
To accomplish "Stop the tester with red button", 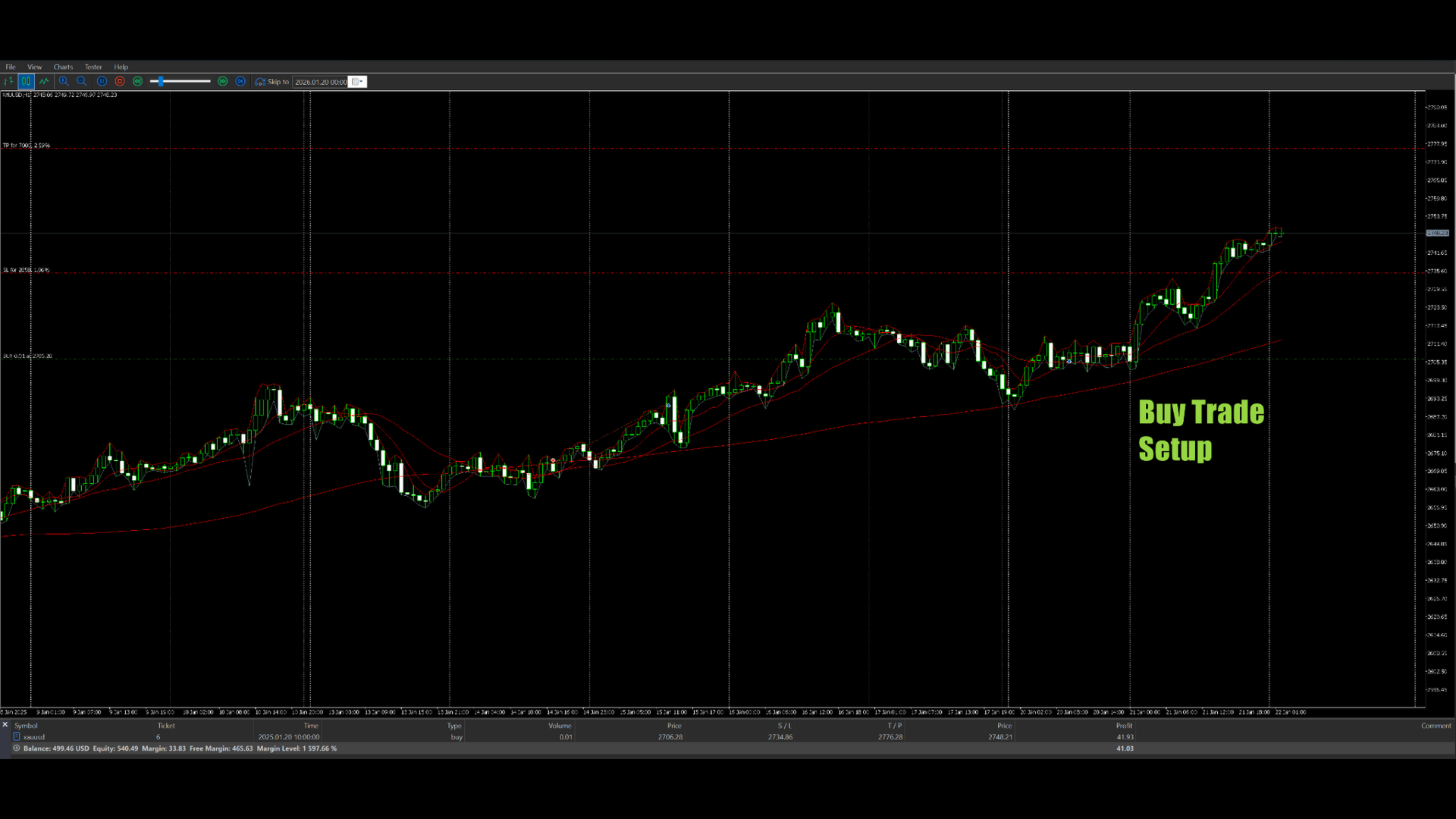I will [120, 81].
